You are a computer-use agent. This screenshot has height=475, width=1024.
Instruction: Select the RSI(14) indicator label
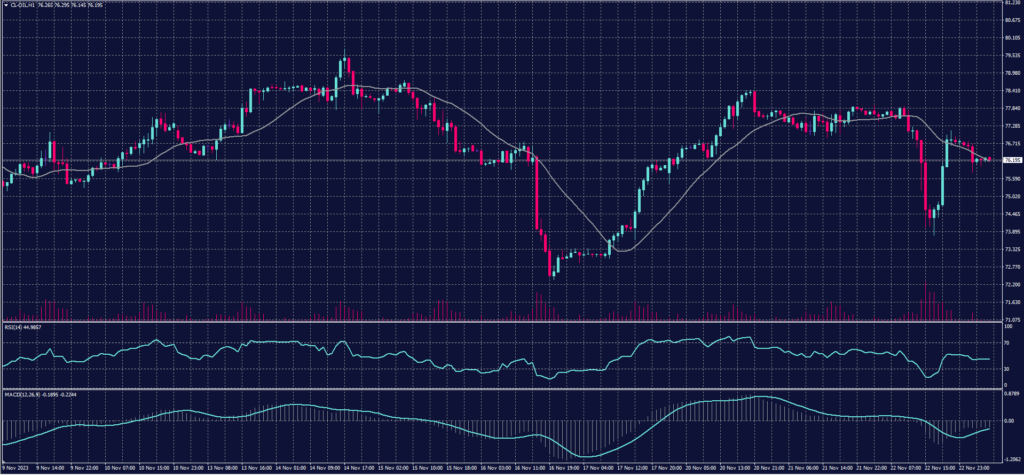point(16,326)
